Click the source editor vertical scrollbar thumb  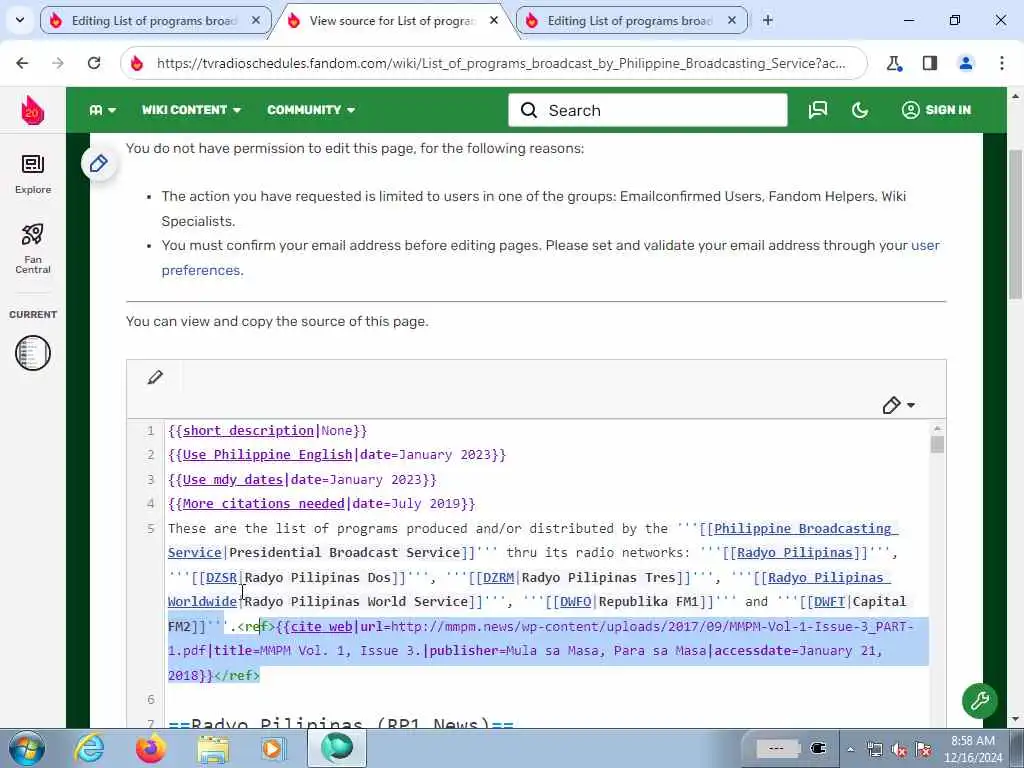pos(937,445)
